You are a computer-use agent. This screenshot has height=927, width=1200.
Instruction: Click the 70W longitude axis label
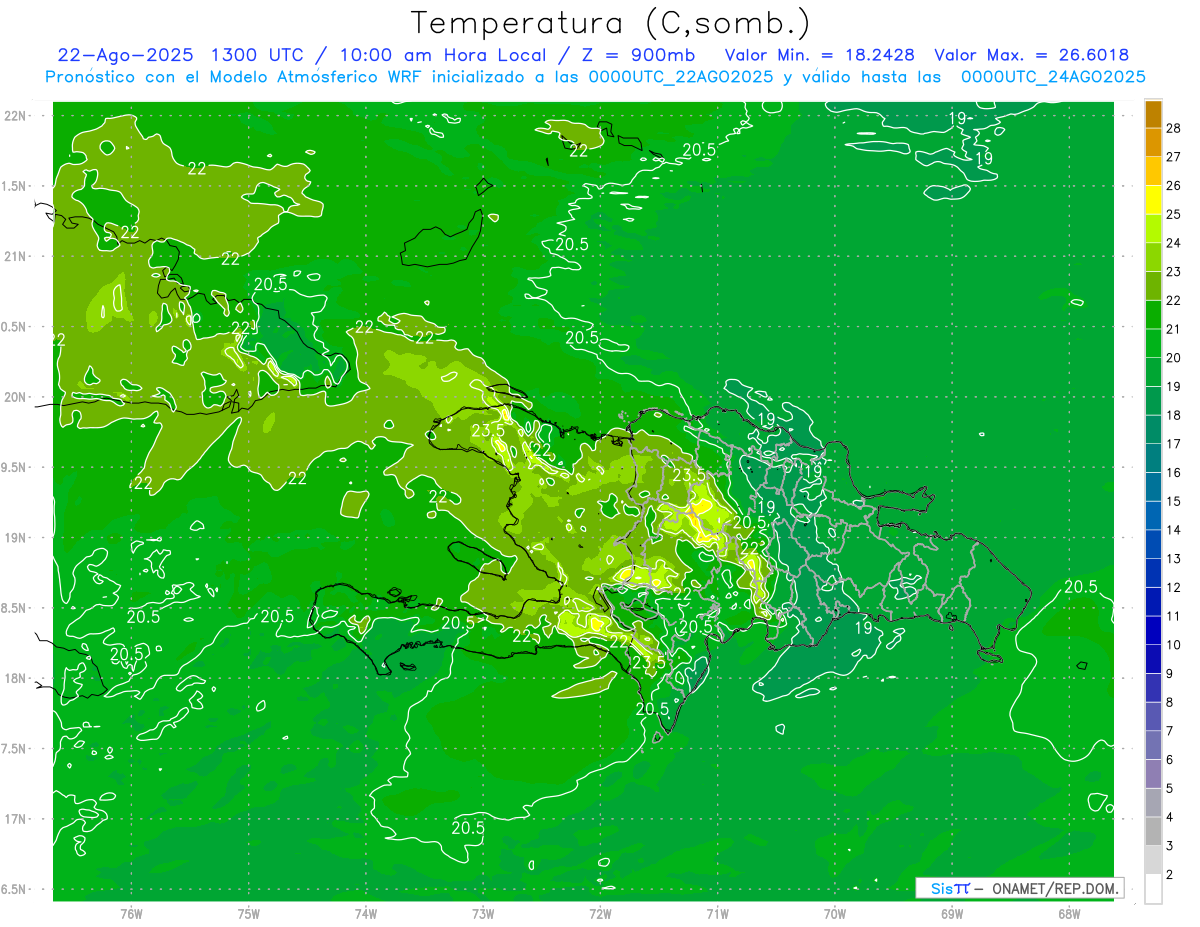[835, 914]
